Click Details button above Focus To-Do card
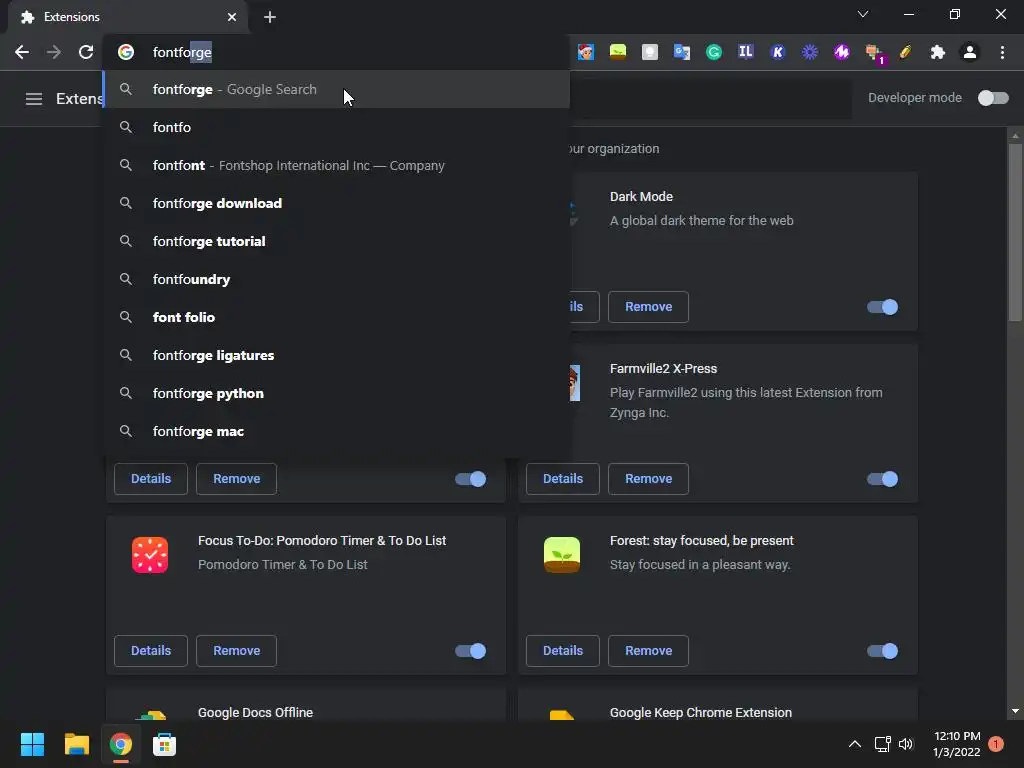The width and height of the screenshot is (1024, 768). coord(151,479)
